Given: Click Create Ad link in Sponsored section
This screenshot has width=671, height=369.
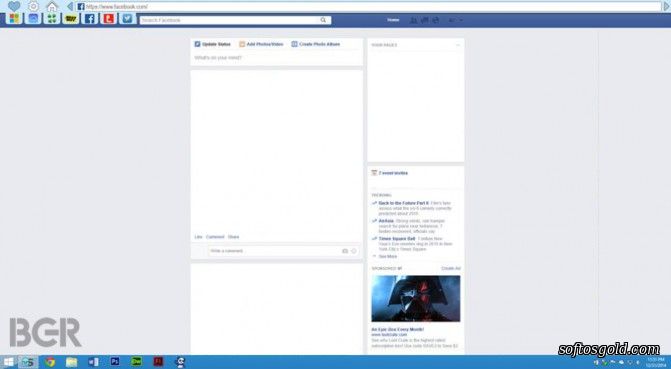Looking at the screenshot, I should point(451,268).
